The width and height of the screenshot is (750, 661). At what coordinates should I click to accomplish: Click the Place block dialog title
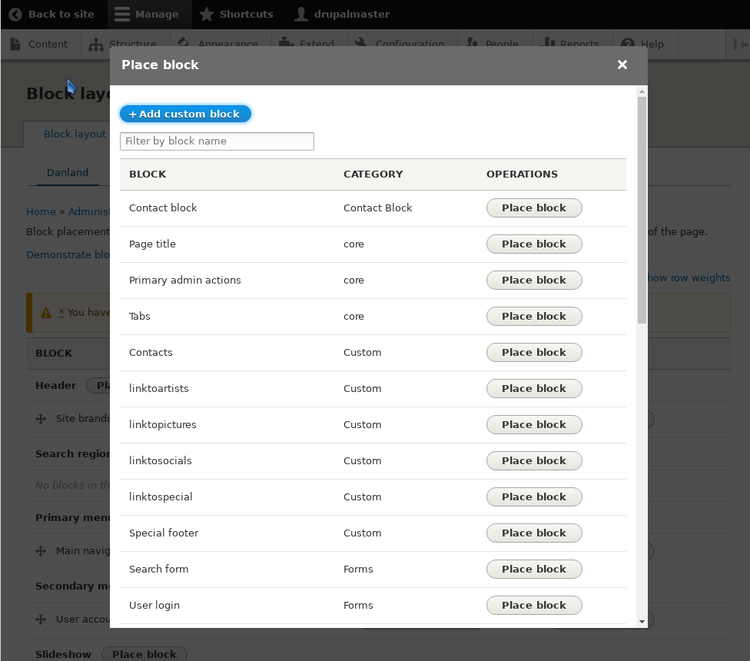(x=160, y=65)
